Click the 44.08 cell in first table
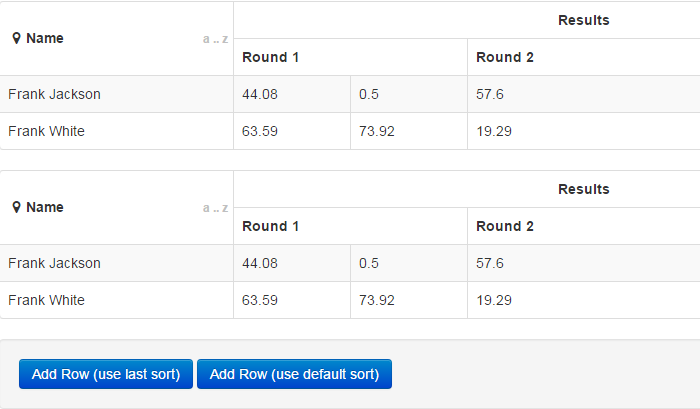The height and width of the screenshot is (409, 700). pyautogui.click(x=292, y=94)
